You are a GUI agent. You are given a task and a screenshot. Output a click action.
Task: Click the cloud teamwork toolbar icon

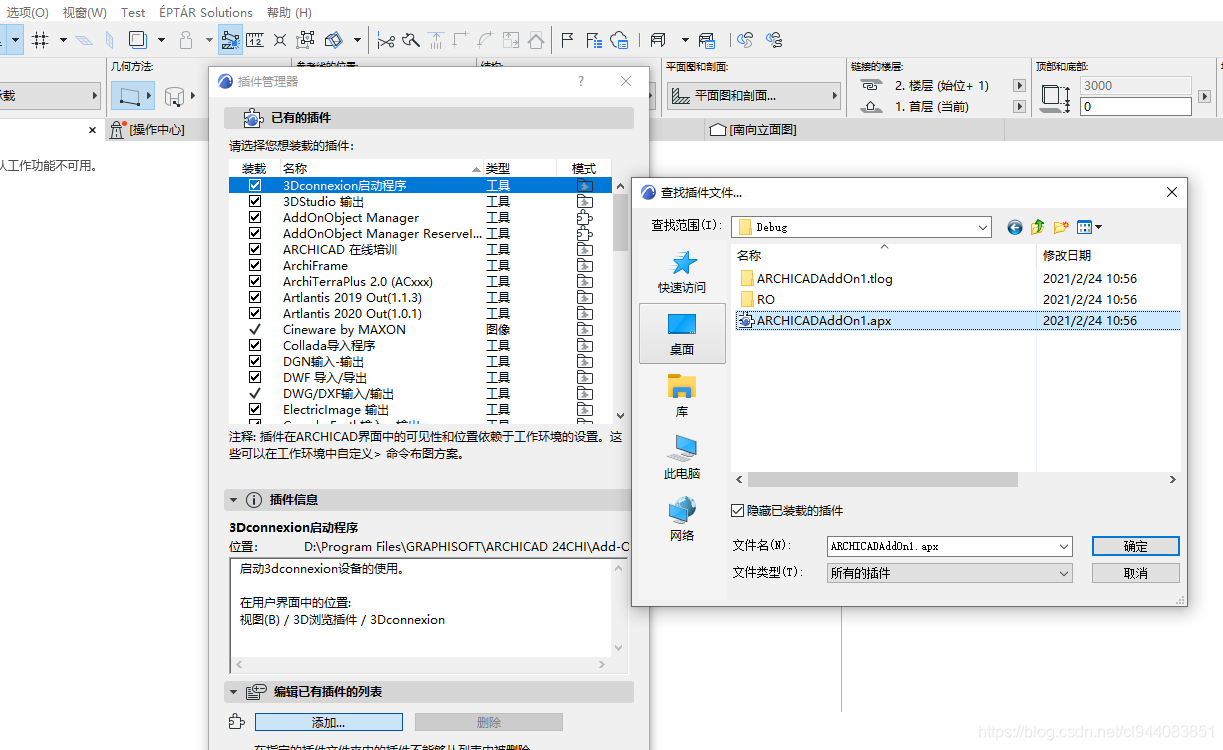click(x=619, y=40)
